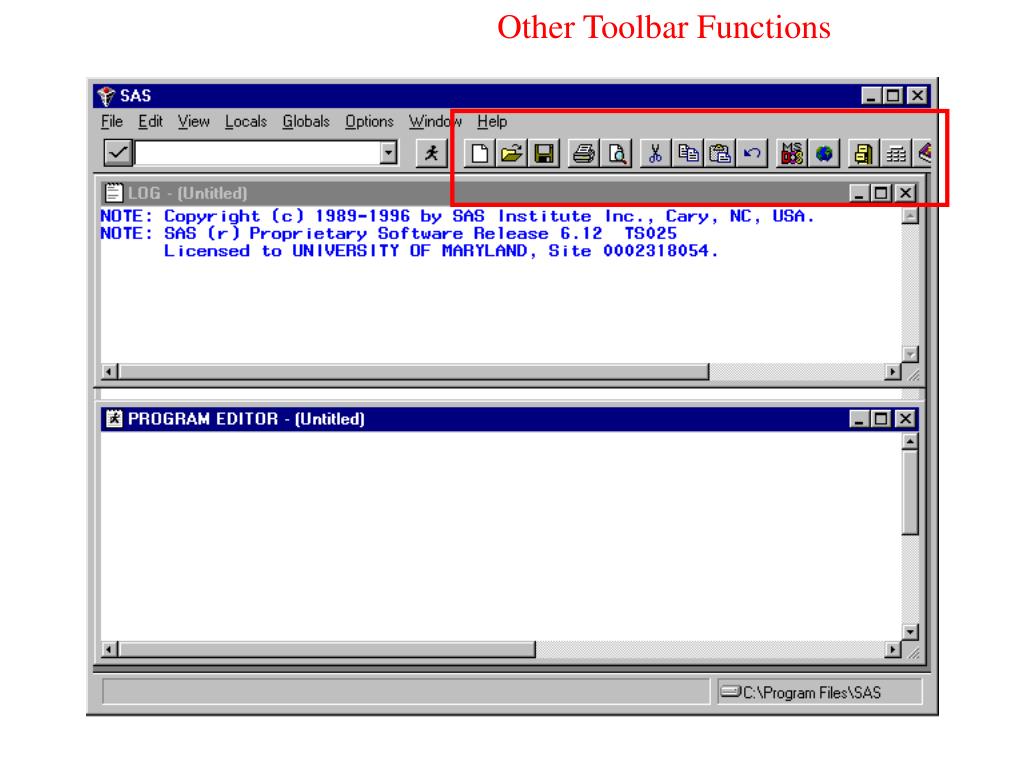Click into the command bar input field
This screenshot has height=768, width=1024.
tap(257, 153)
